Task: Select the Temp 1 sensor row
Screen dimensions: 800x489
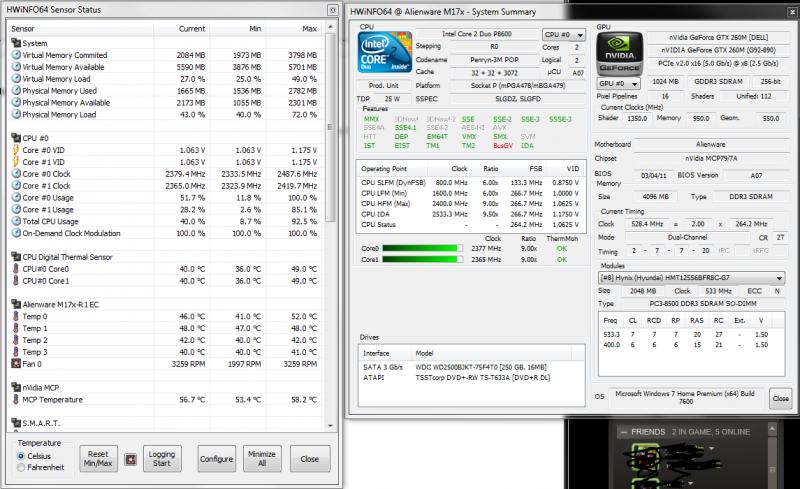Action: [x=166, y=328]
